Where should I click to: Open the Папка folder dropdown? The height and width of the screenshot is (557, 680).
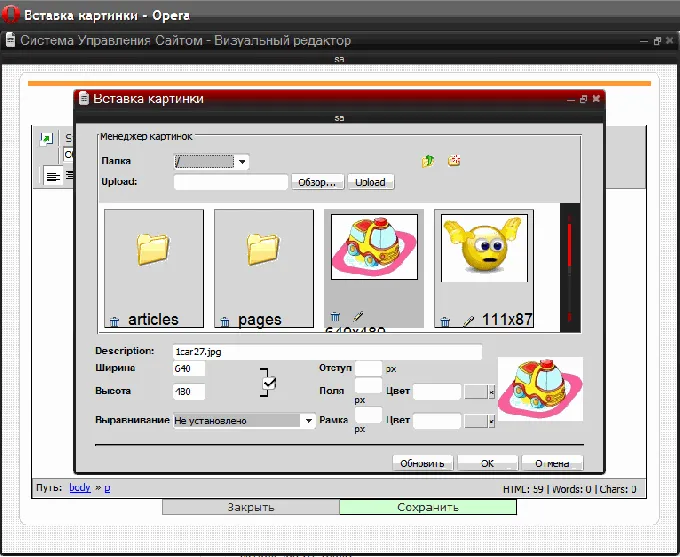coord(242,162)
